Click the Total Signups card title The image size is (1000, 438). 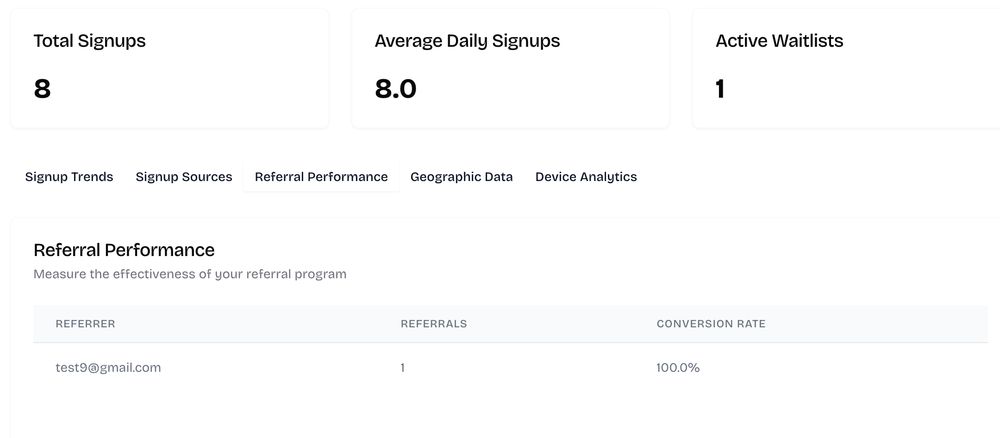pos(90,41)
